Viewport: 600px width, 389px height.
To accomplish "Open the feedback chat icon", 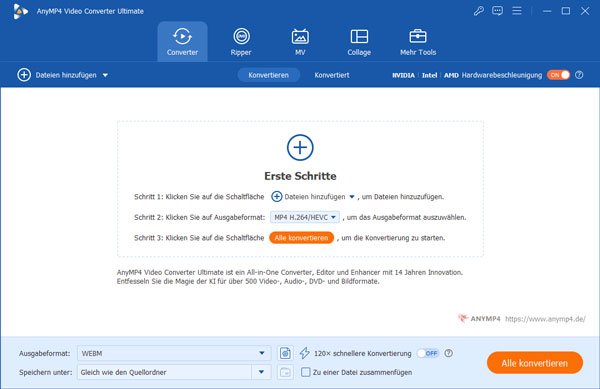I will (497, 11).
